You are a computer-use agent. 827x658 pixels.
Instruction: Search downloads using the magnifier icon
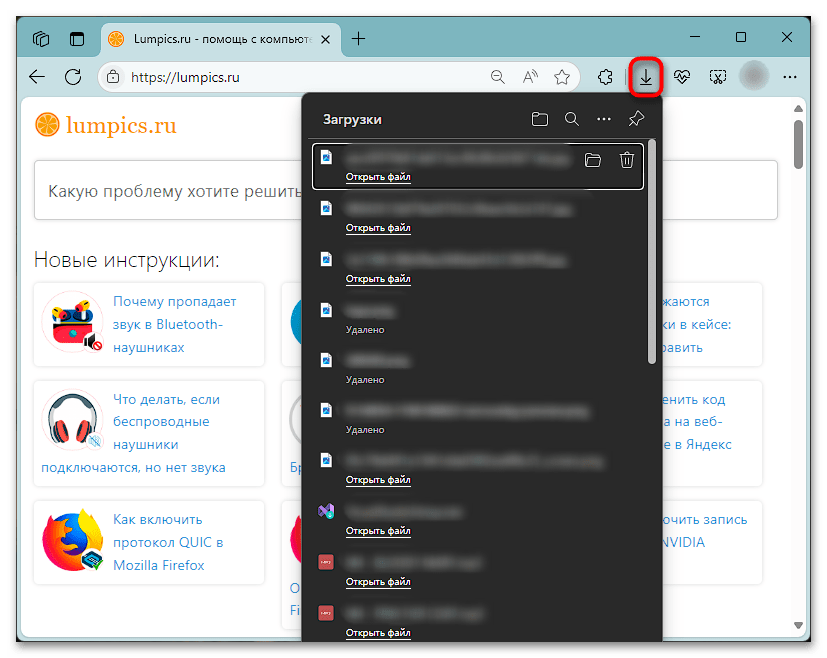click(x=572, y=119)
